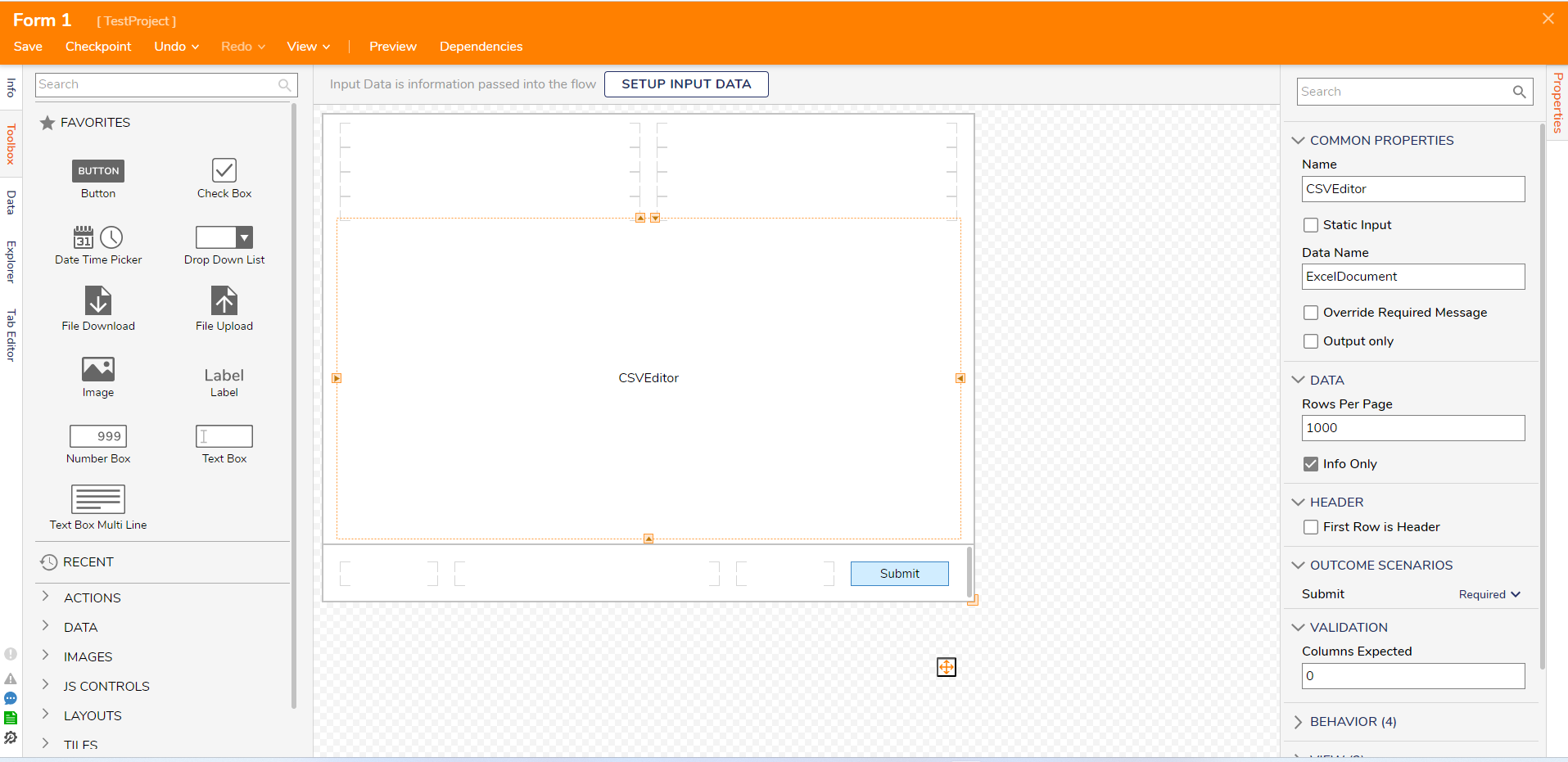
Task: Open the View dropdown menu
Action: [x=309, y=47]
